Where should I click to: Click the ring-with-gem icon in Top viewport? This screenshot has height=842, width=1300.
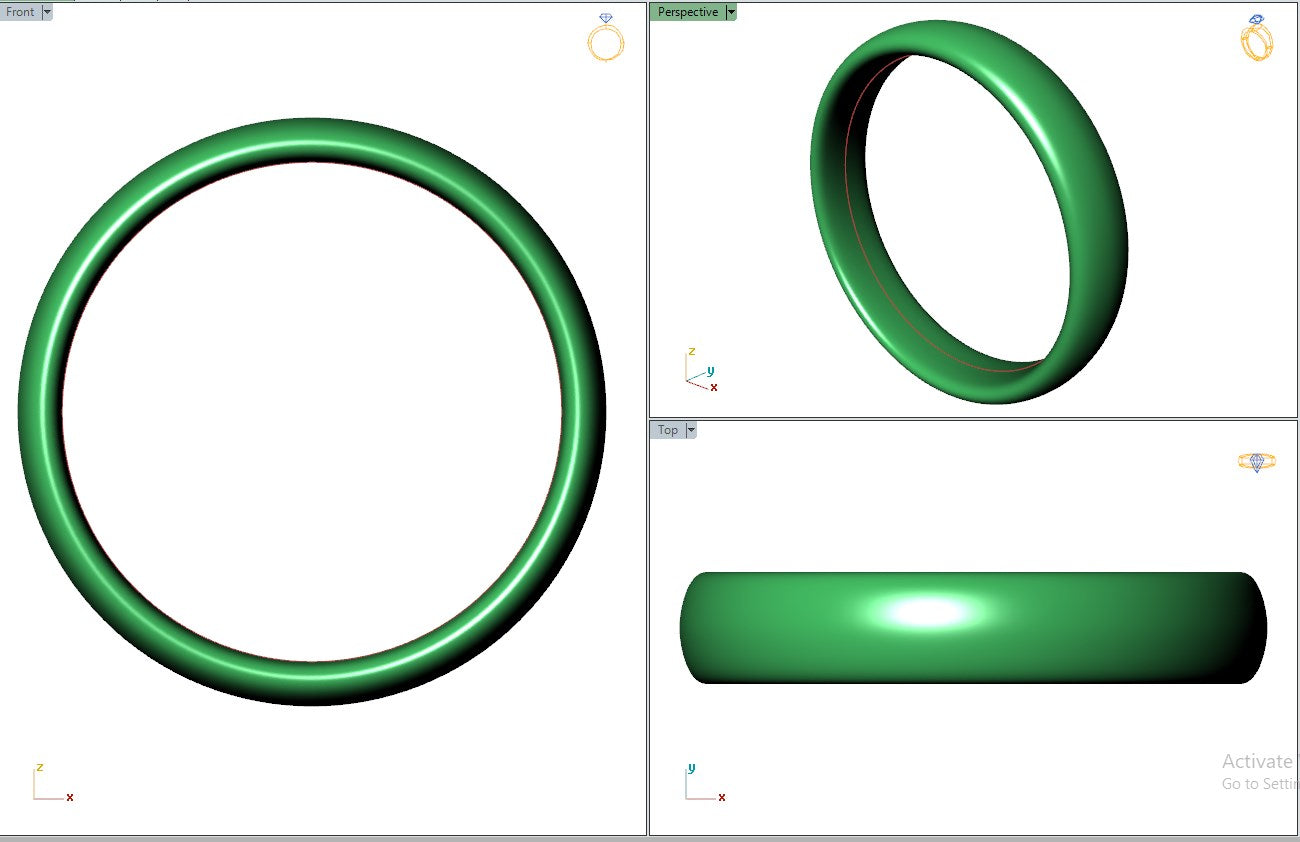[x=1256, y=462]
